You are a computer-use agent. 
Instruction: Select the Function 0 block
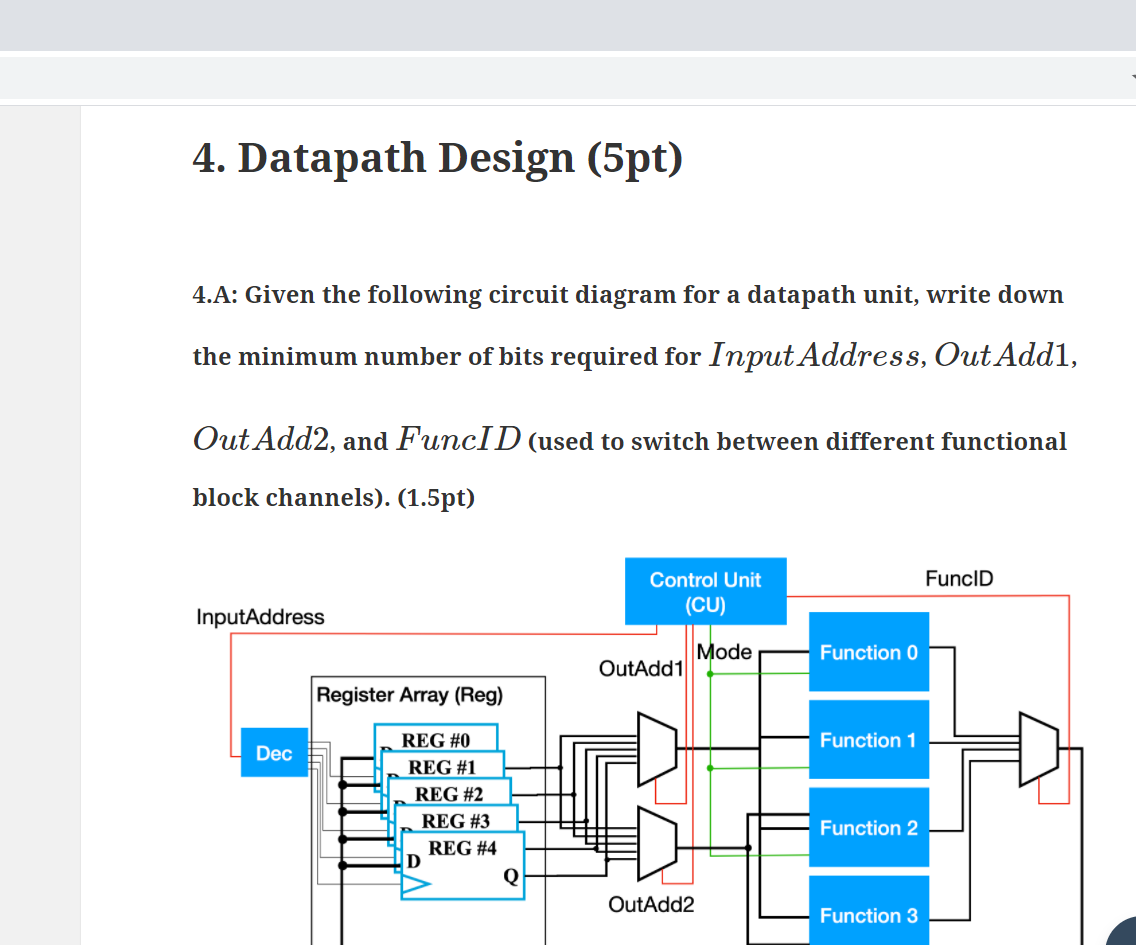[868, 652]
